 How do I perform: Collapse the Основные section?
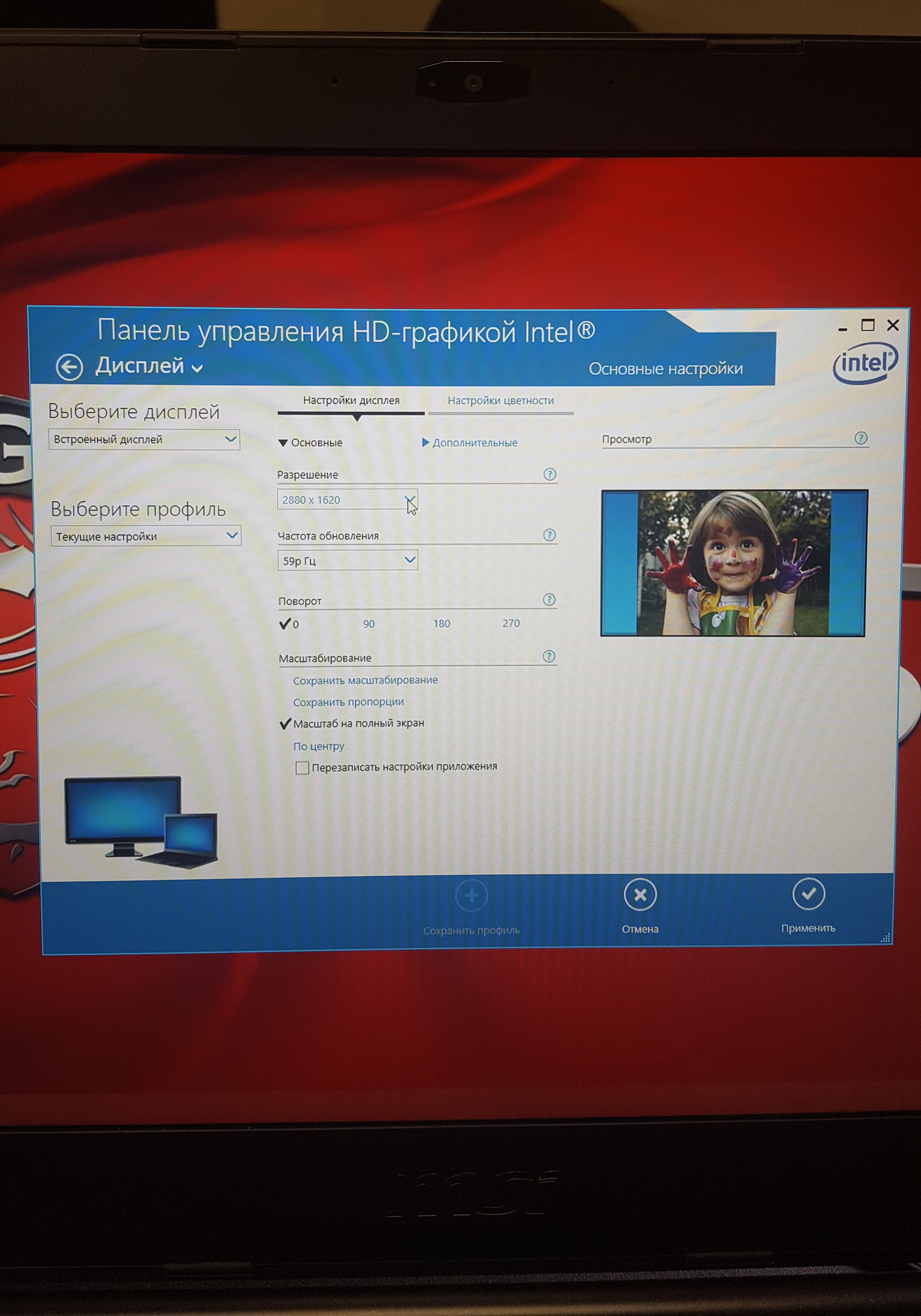[x=310, y=443]
